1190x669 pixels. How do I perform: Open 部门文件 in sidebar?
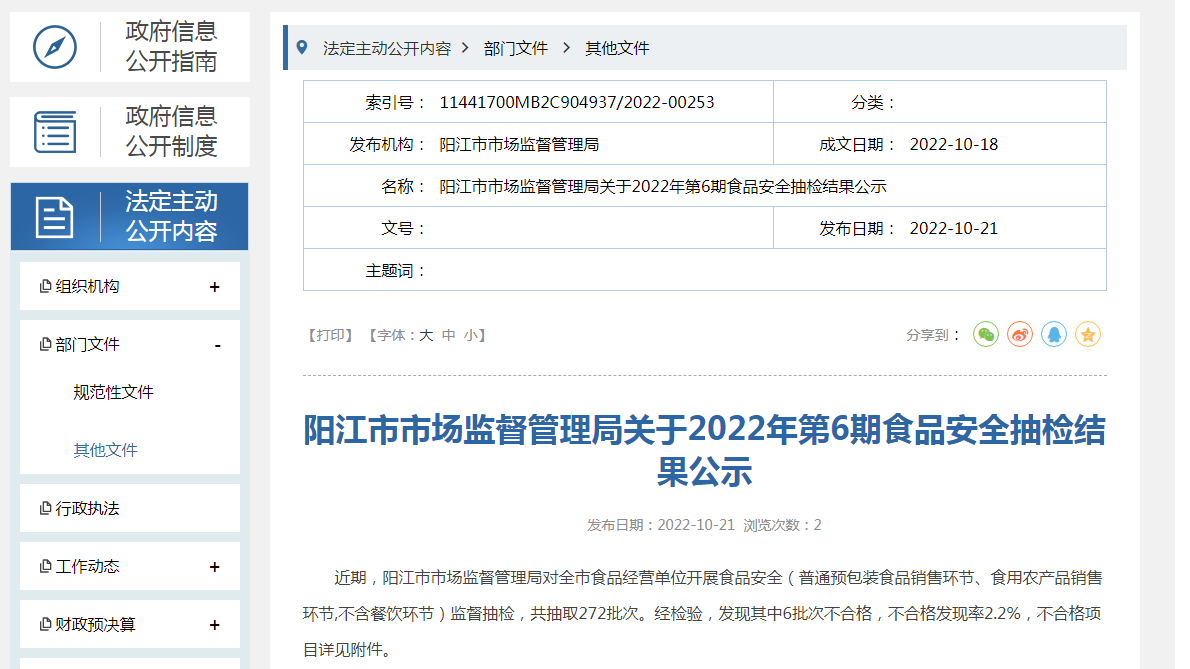point(87,344)
